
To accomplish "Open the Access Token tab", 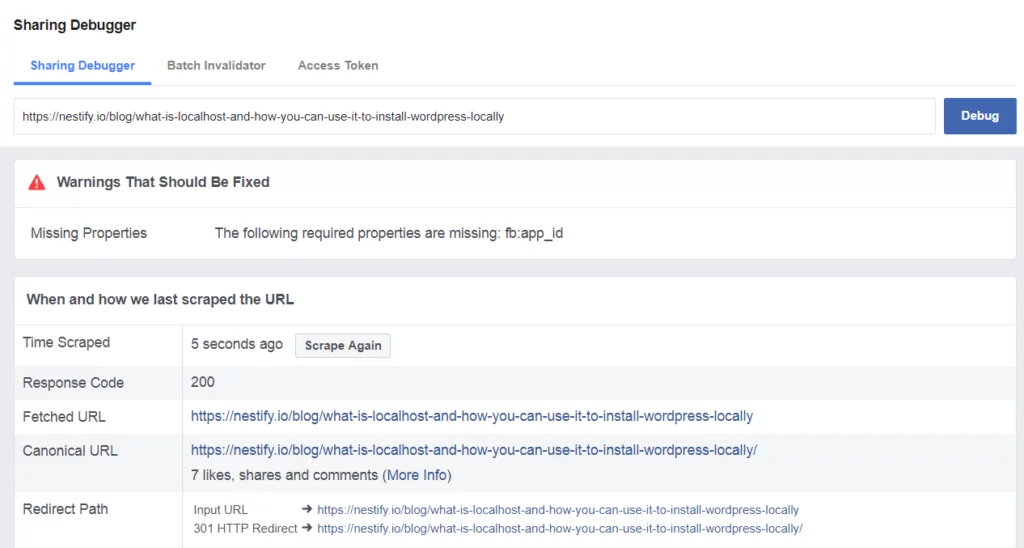I will (x=338, y=65).
